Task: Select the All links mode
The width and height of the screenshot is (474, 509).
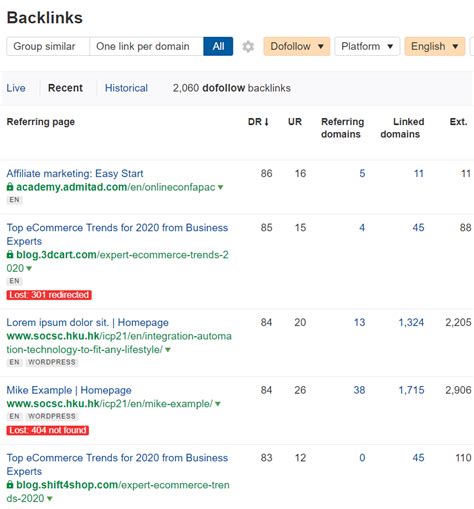Action: coord(218,46)
